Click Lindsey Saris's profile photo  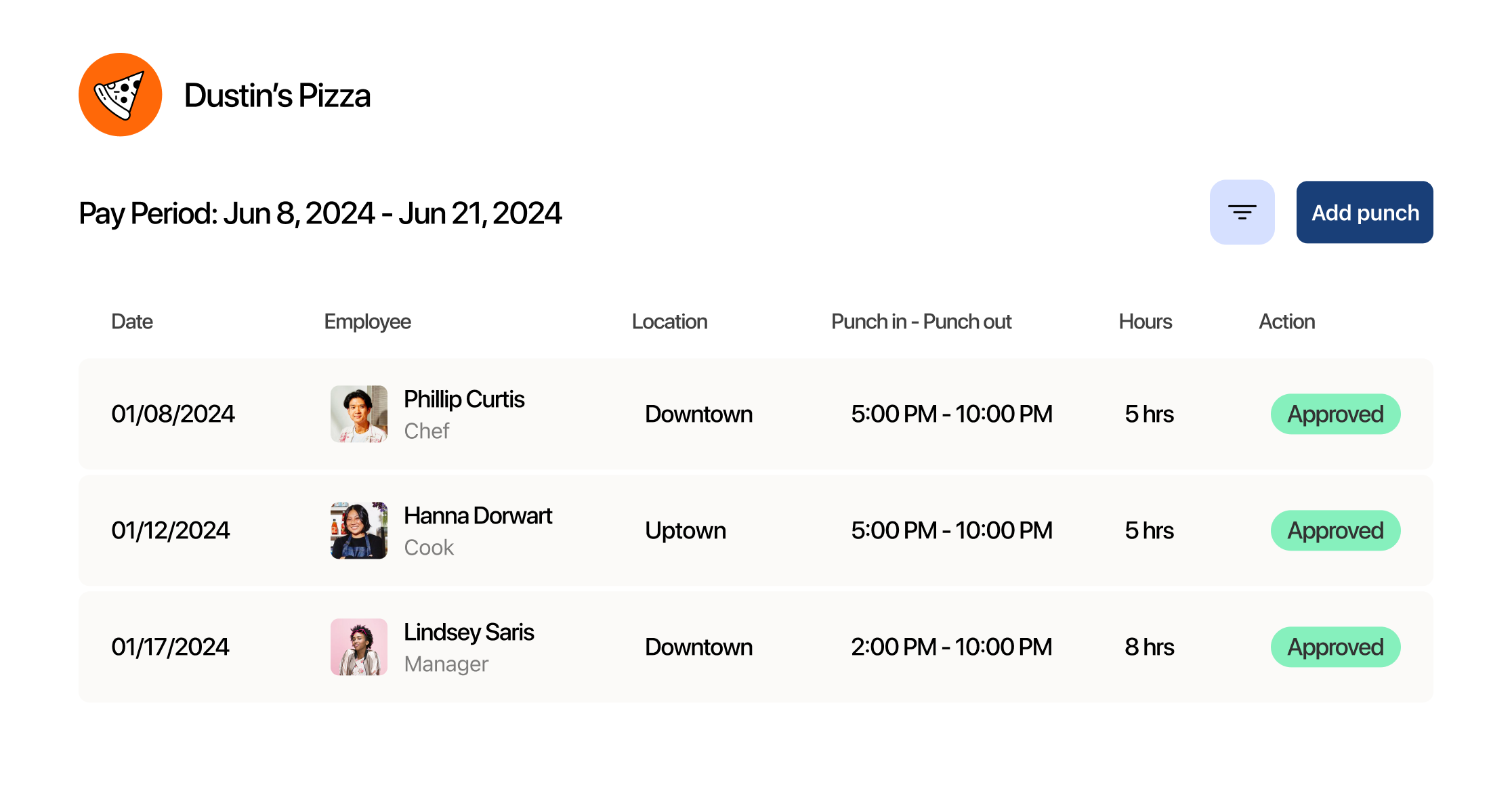click(358, 647)
